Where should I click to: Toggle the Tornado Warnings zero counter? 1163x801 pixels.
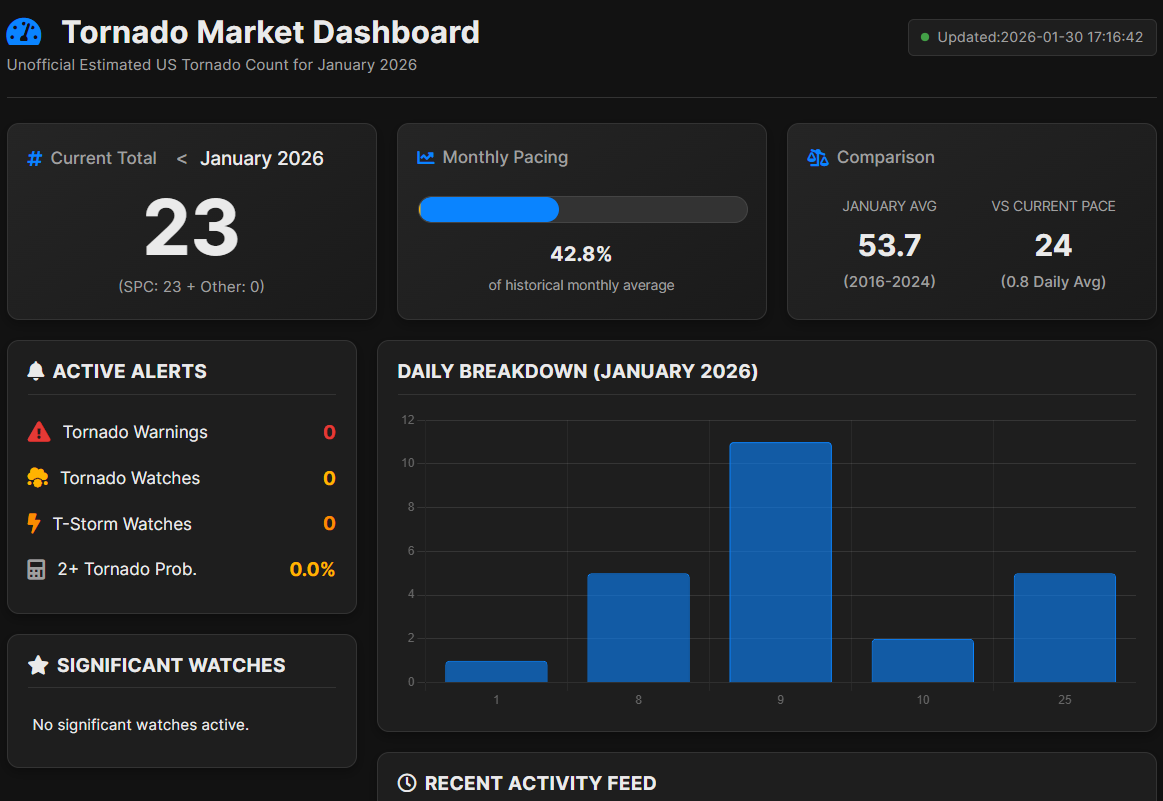coord(329,432)
